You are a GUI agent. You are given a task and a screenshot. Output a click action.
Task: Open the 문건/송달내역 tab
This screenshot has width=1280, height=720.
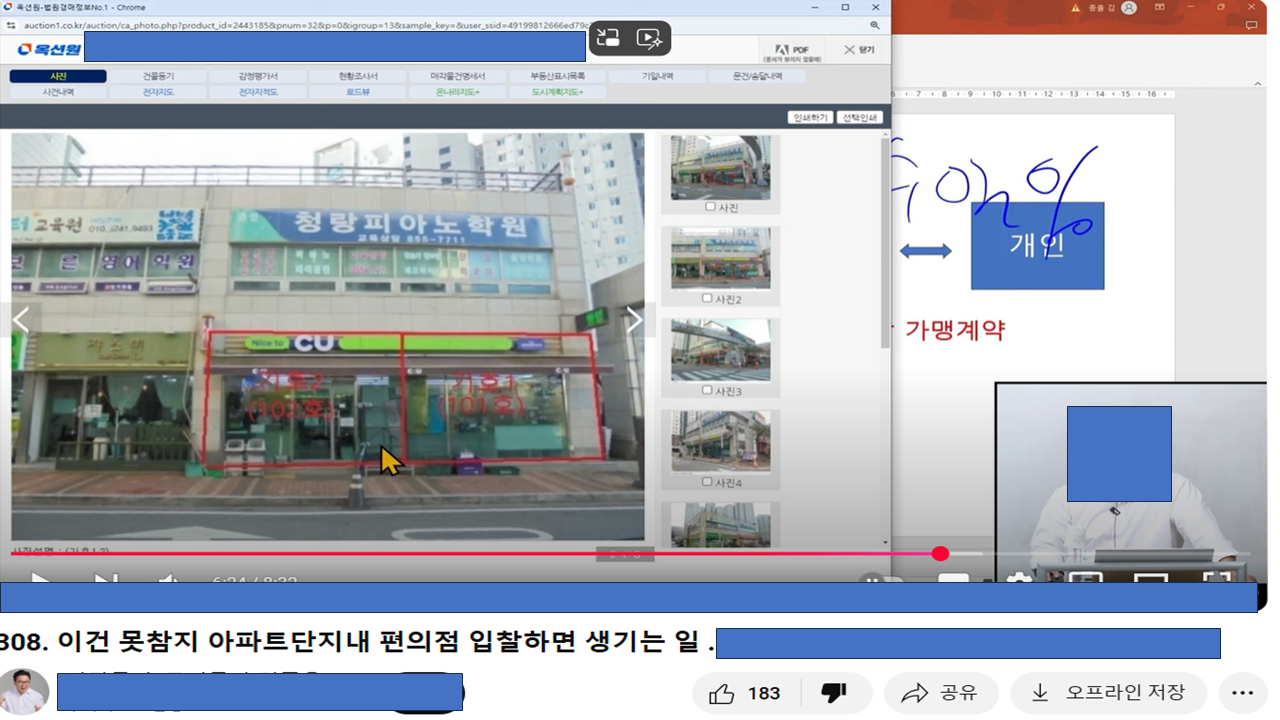tap(757, 76)
